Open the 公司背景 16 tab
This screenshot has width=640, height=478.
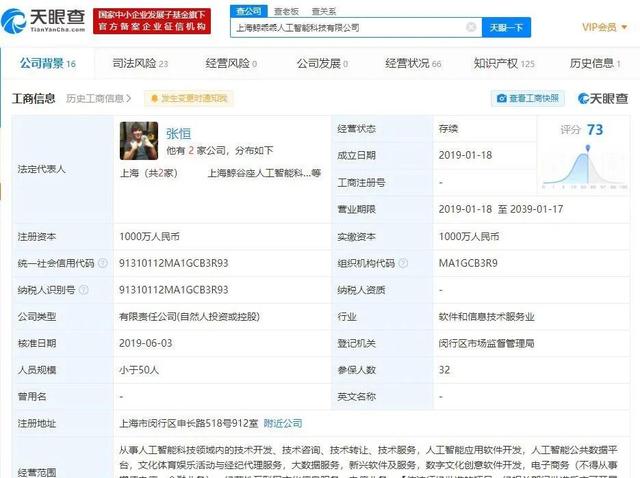click(x=48, y=63)
